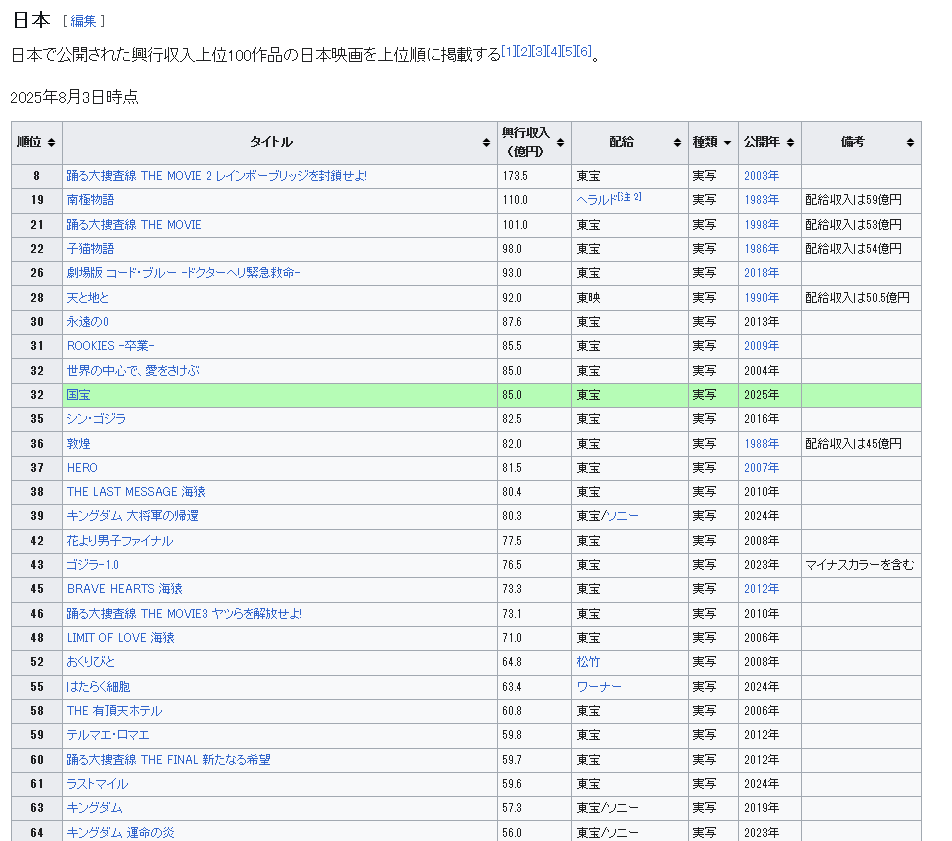Viewport: 952px width, 841px height.
Task: Click note [注 2] next to ヘラルド
Action: [x=629, y=197]
